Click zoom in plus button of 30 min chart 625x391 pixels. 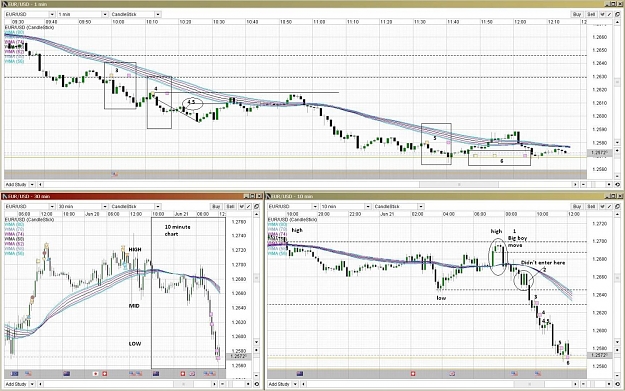click(249, 384)
